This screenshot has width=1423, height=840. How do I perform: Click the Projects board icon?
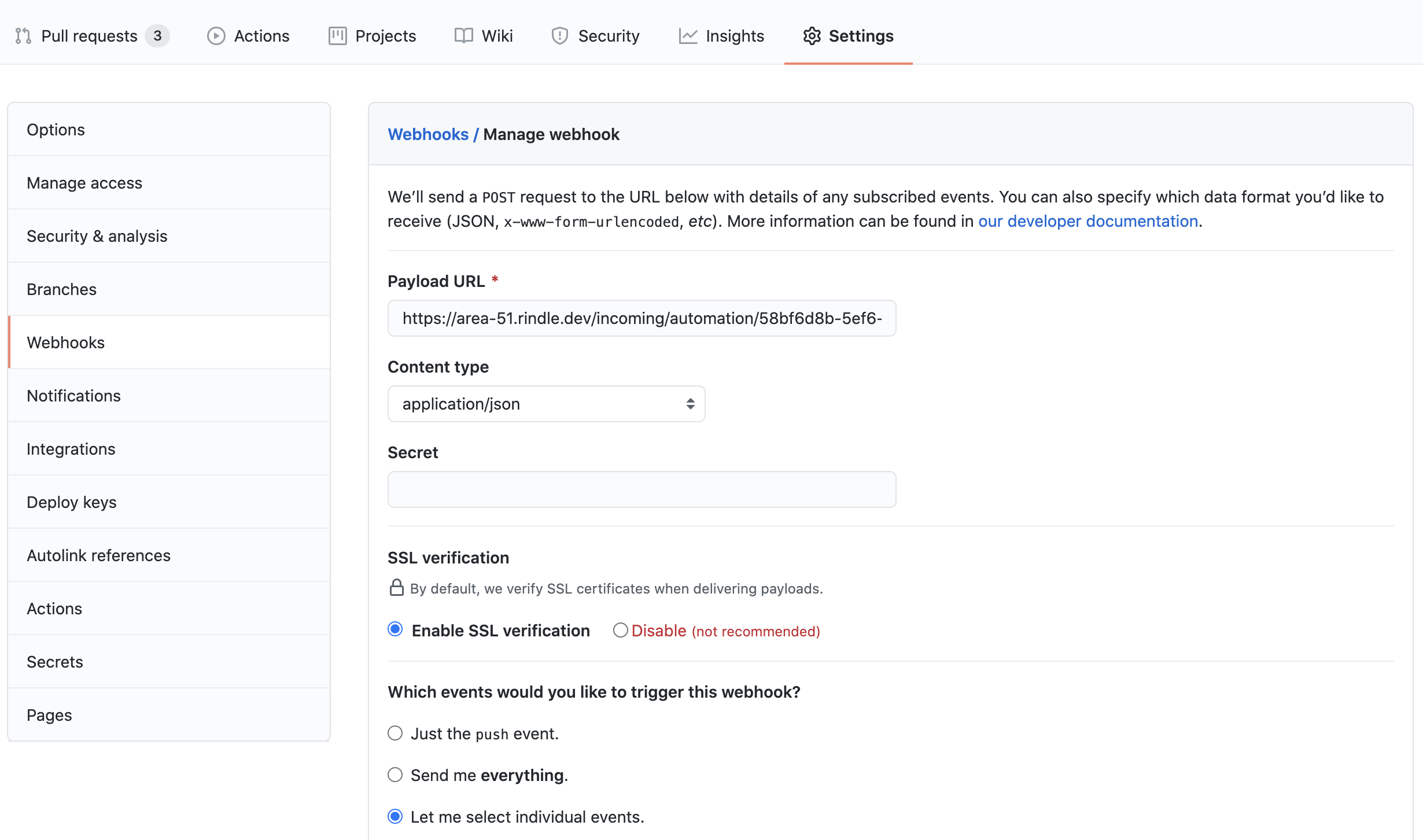[x=337, y=36]
